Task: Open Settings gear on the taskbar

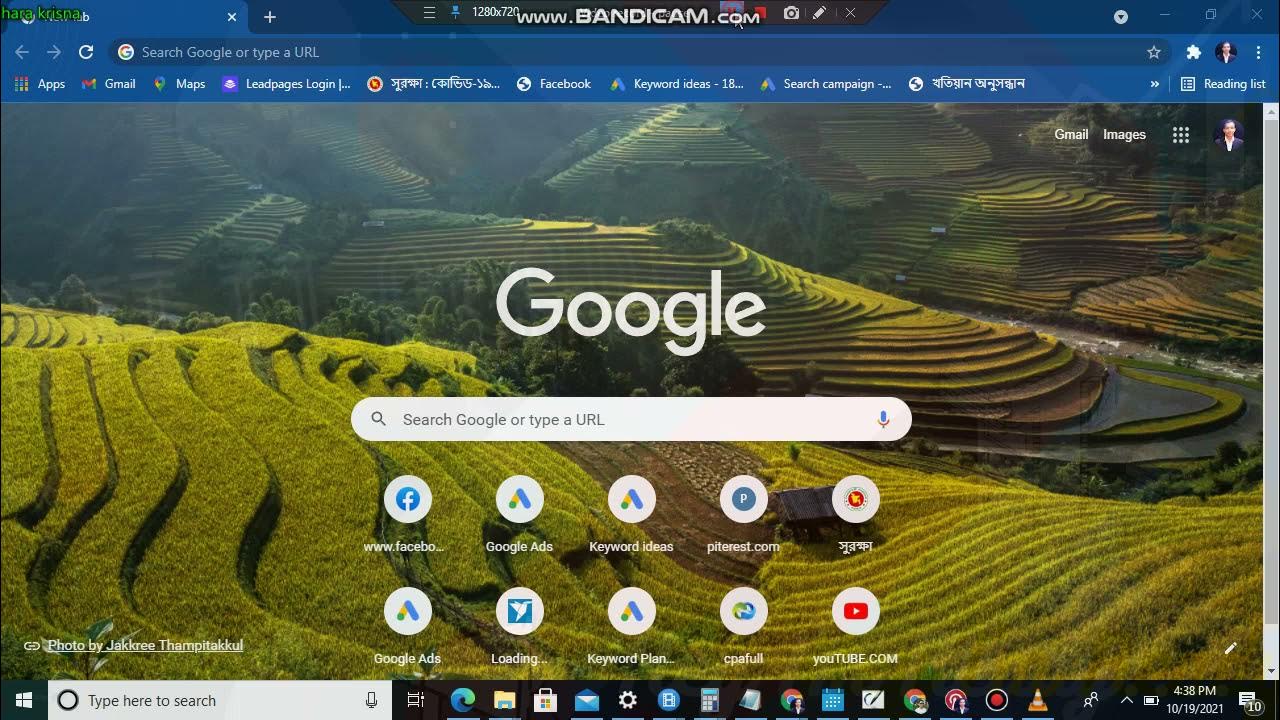Action: [x=628, y=701]
